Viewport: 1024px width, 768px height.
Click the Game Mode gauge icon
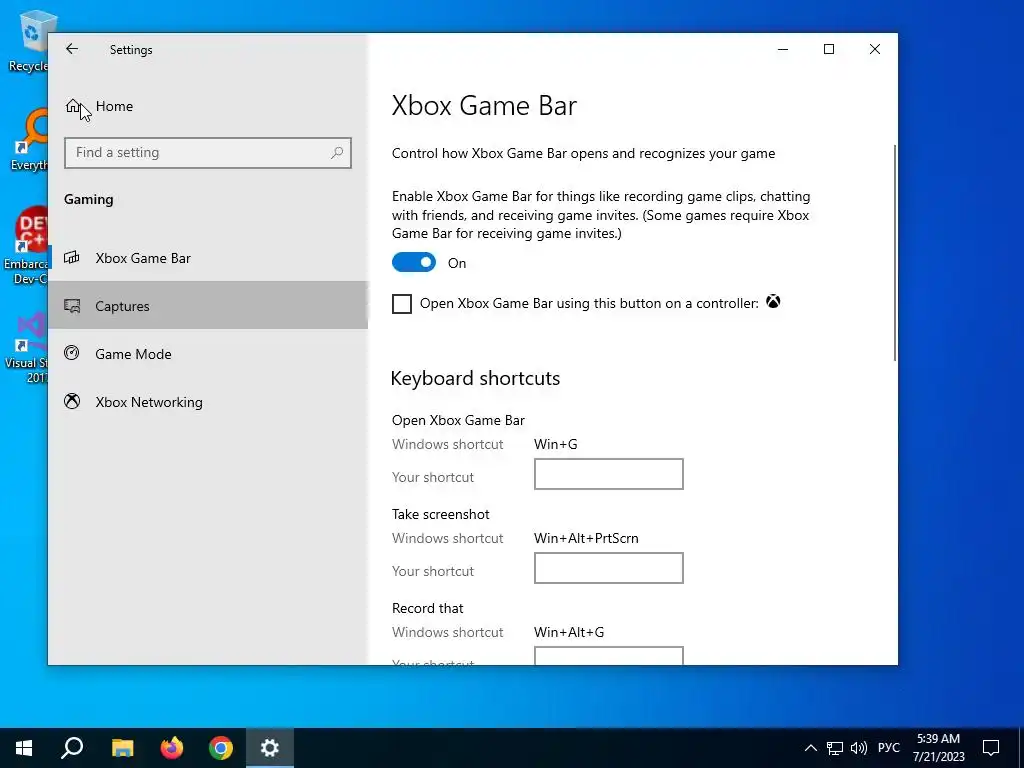72,353
